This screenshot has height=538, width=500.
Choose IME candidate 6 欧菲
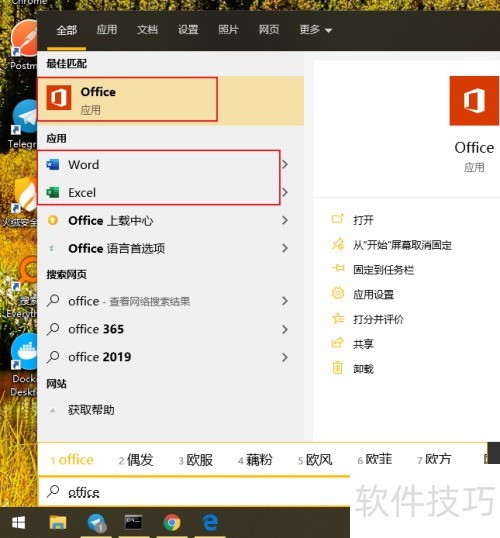point(375,459)
